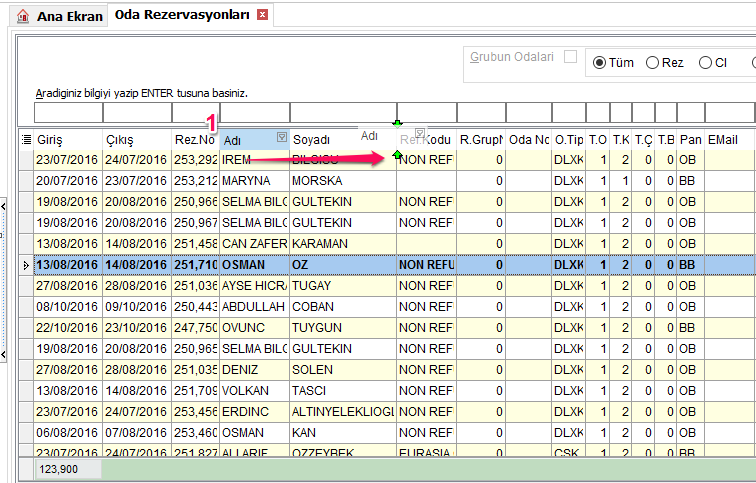Select the VOLKAN name cell
The width and height of the screenshot is (756, 483).
(254, 391)
